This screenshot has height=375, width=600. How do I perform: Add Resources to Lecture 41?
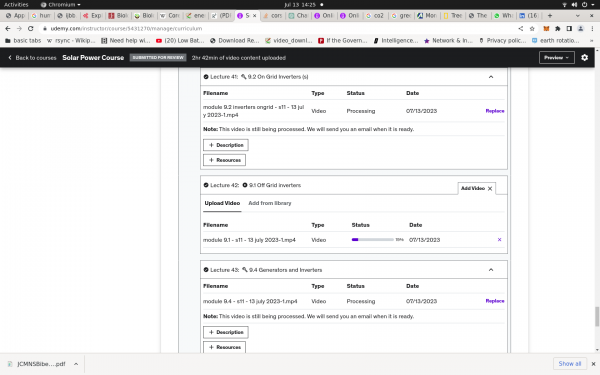point(224,160)
